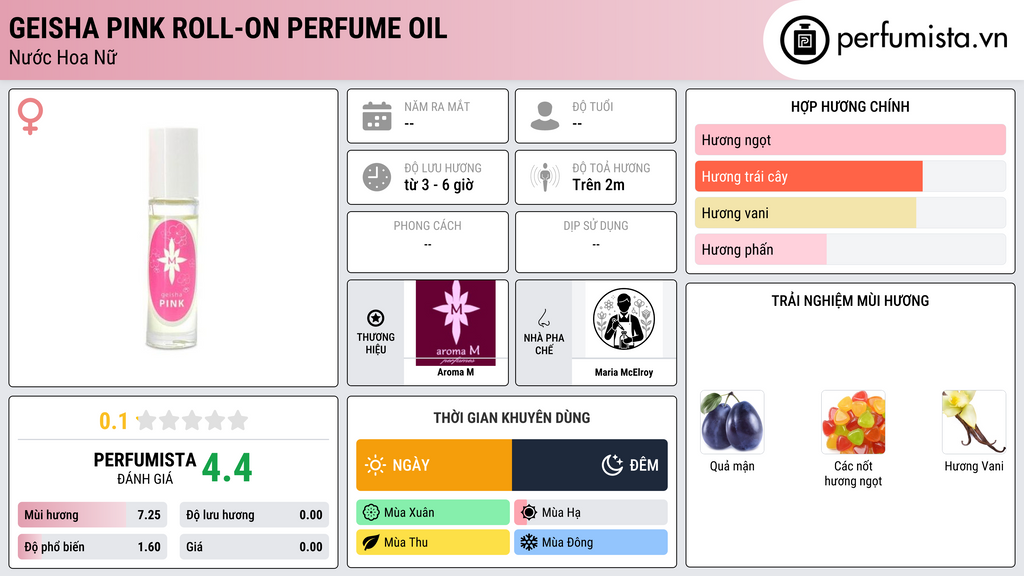
Task: Click the 'Trên 2m' sillage value
Action: (x=598, y=185)
